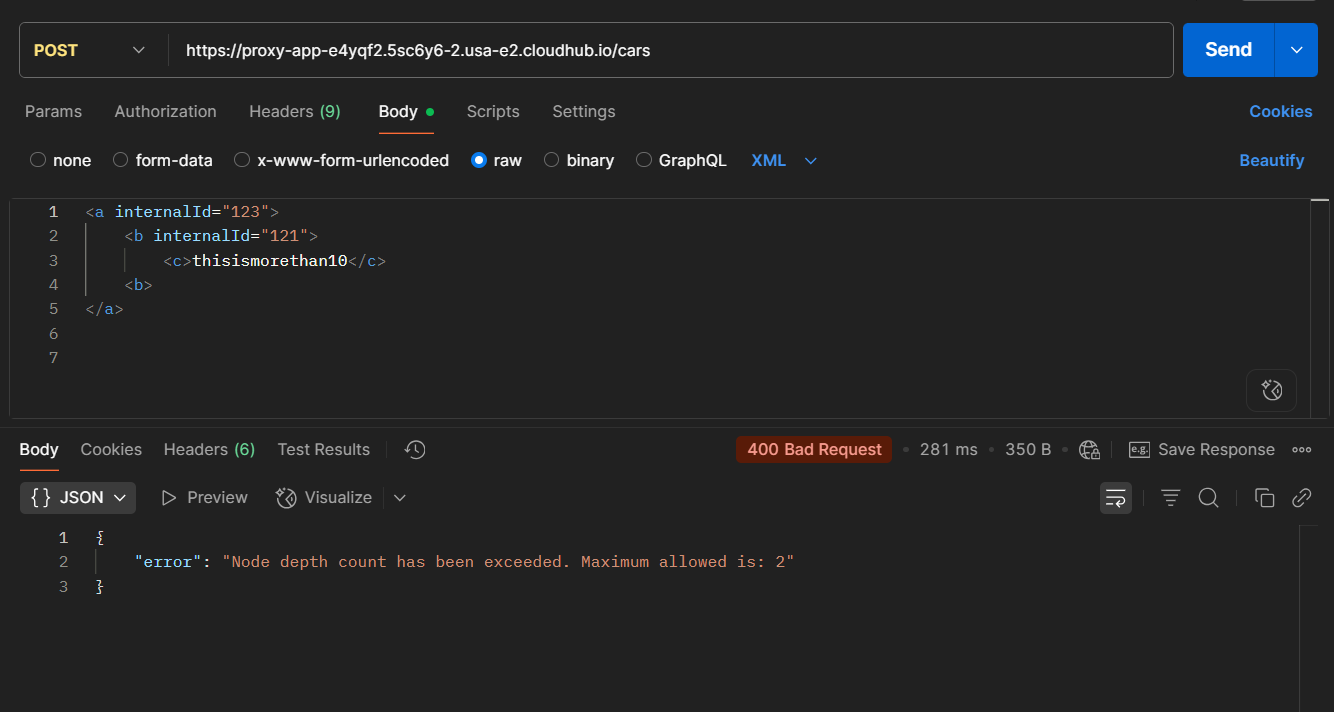The height and width of the screenshot is (712, 1334).
Task: Open the XML language dropdown
Action: coord(784,160)
